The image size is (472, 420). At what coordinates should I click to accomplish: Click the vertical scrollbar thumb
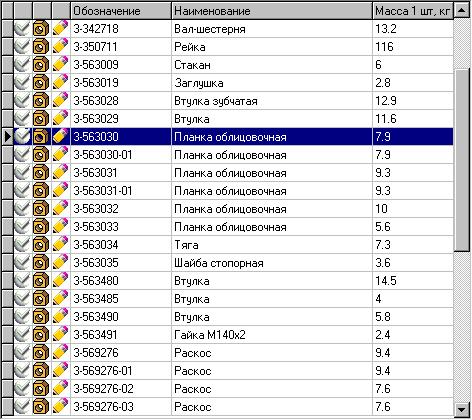462,161
